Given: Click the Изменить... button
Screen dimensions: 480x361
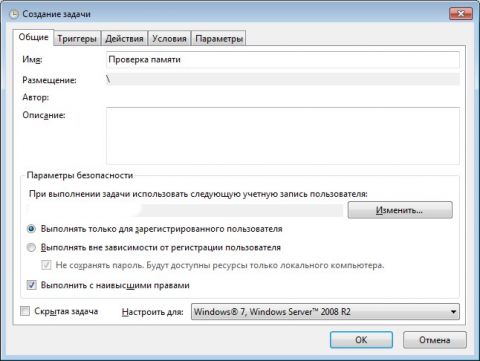Looking at the screenshot, I should 400,210.
